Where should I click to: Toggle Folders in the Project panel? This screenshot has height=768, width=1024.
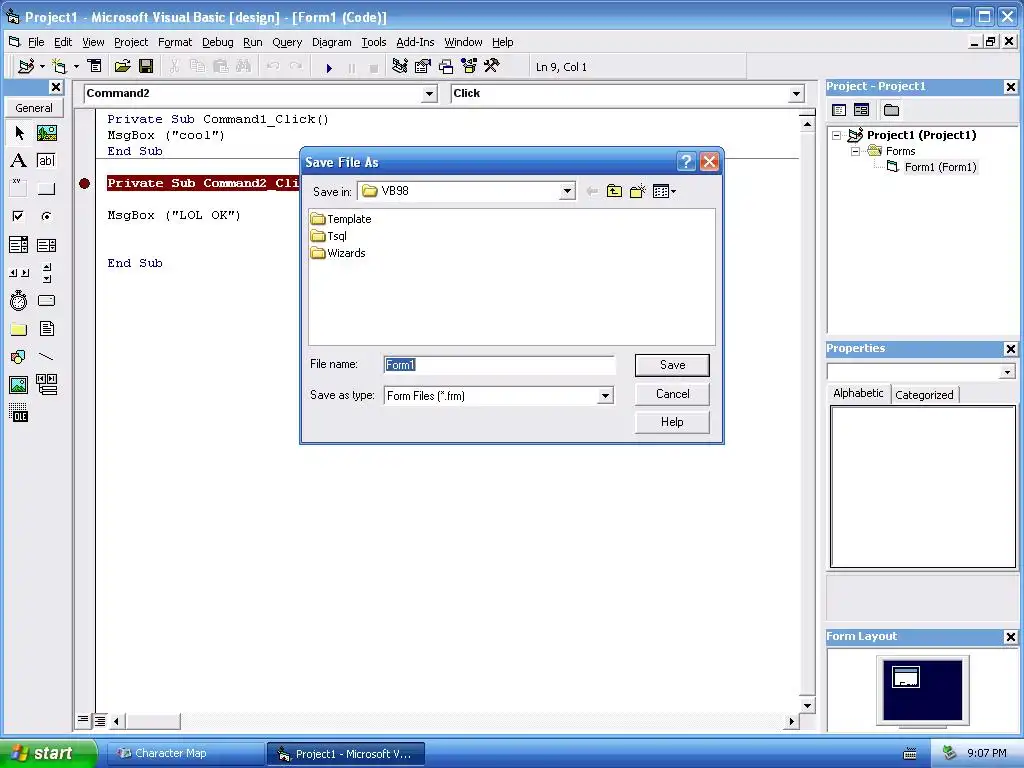pyautogui.click(x=891, y=110)
